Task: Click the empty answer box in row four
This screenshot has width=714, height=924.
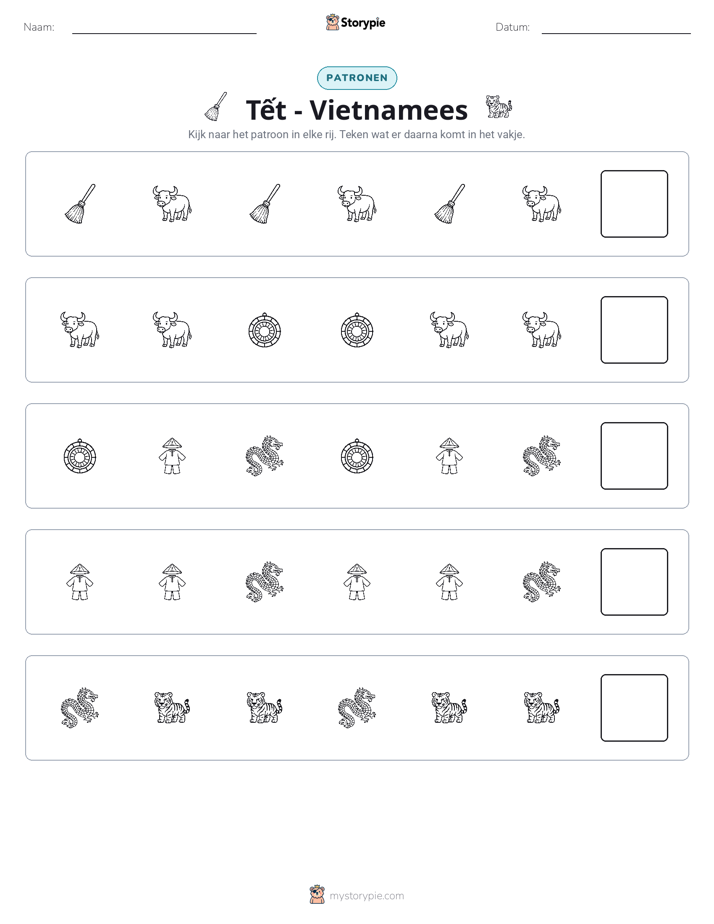Action: point(634,582)
